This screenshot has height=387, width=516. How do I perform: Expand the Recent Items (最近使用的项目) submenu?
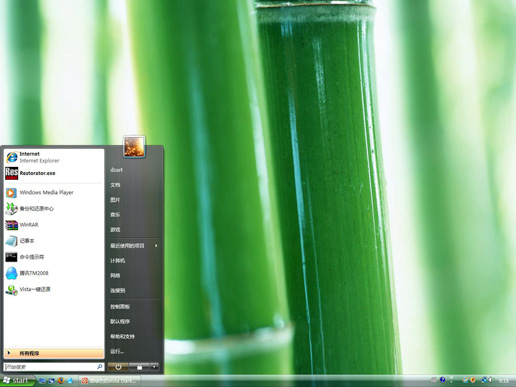(134, 246)
